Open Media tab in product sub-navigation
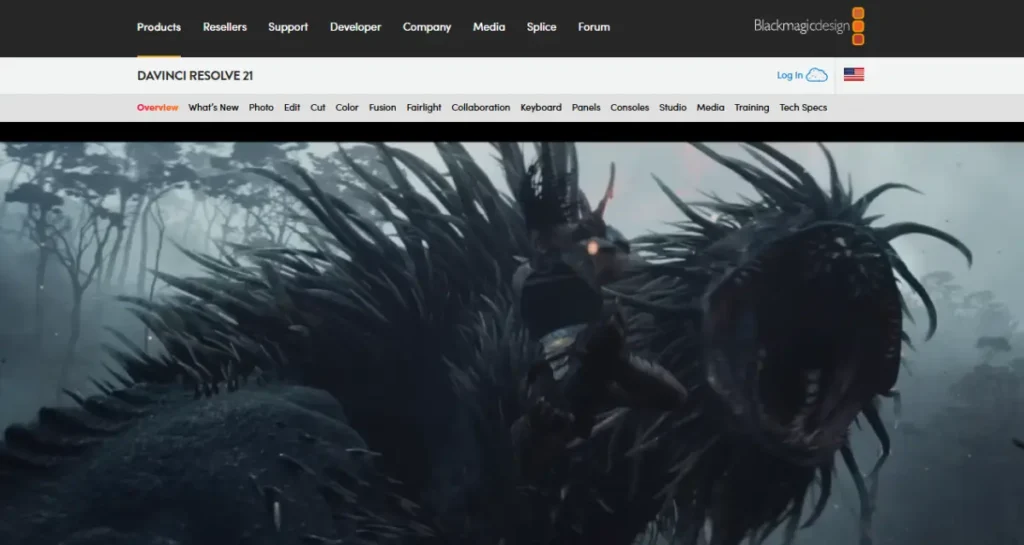Screen dimensions: 1024x545 pyautogui.click(x=711, y=108)
